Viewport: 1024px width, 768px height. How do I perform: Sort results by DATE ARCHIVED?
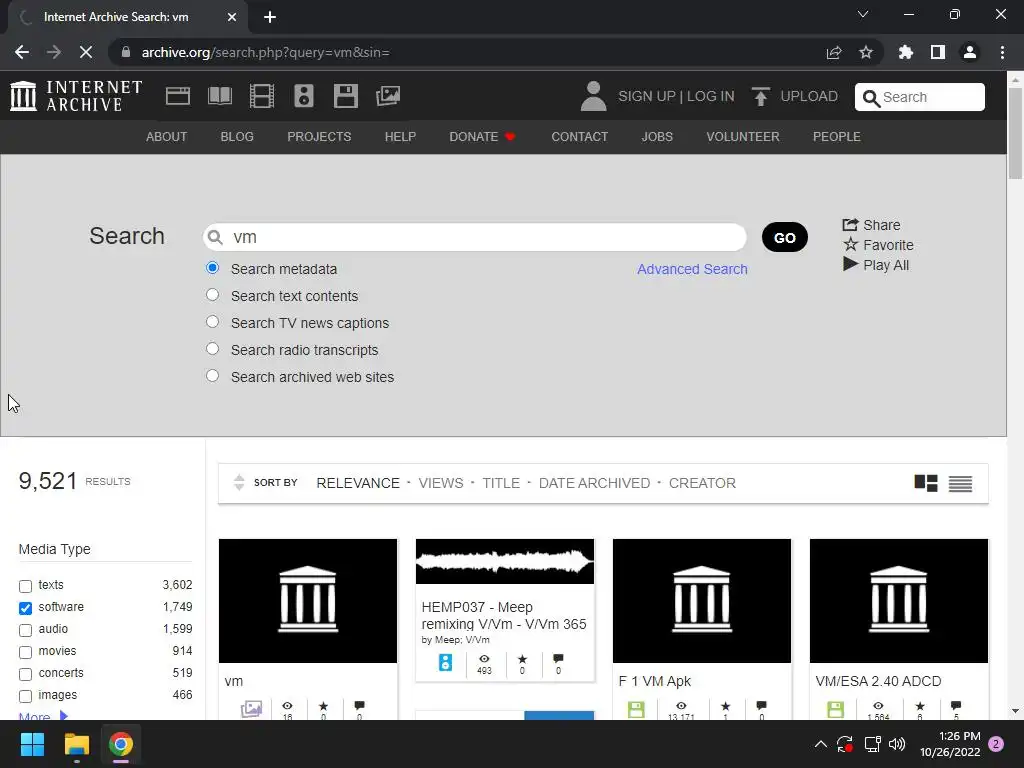(594, 483)
